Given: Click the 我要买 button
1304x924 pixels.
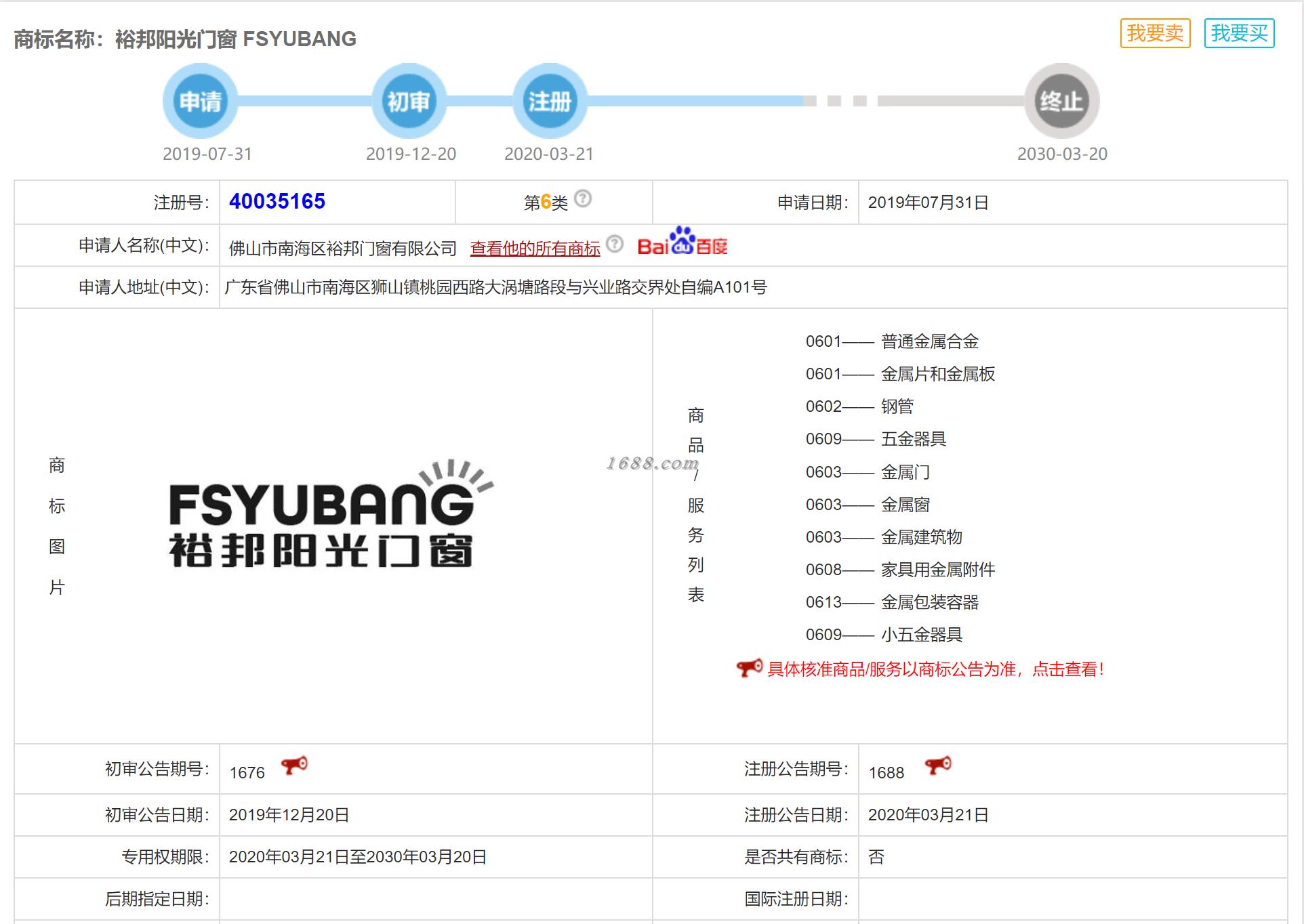Looking at the screenshot, I should point(1239,33).
